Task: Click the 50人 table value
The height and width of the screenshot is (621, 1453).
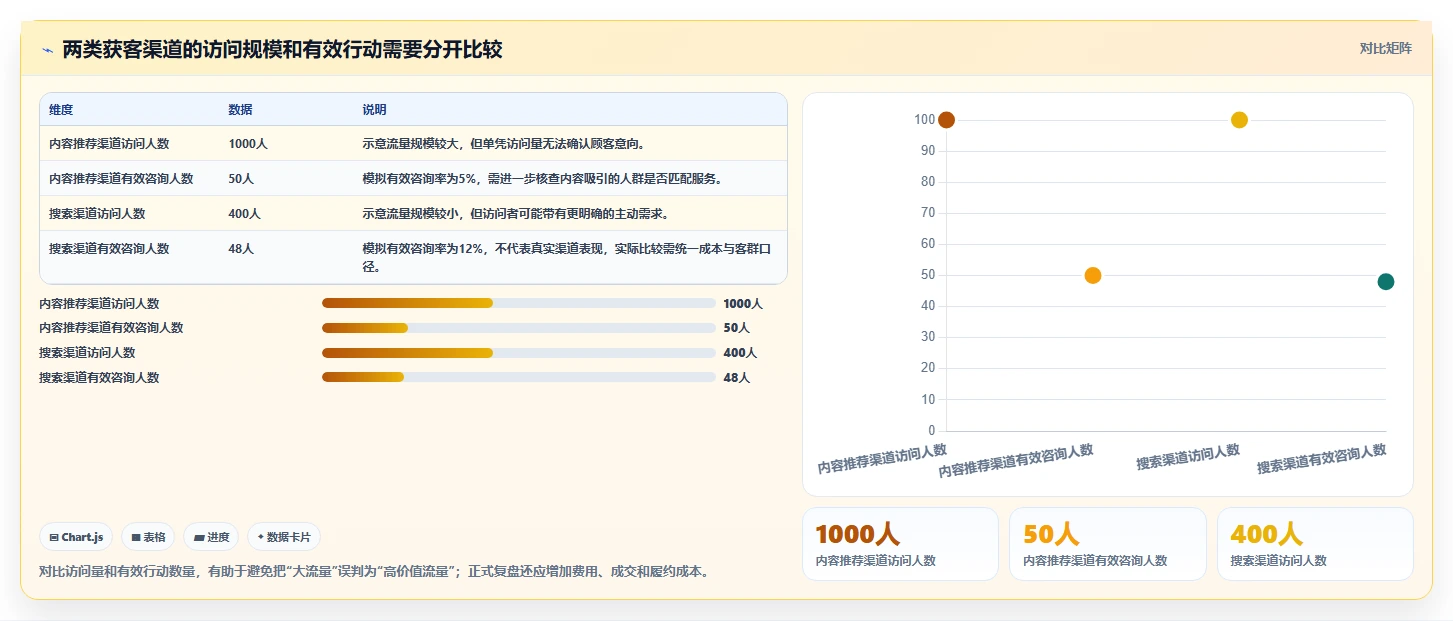Action: coord(241,179)
